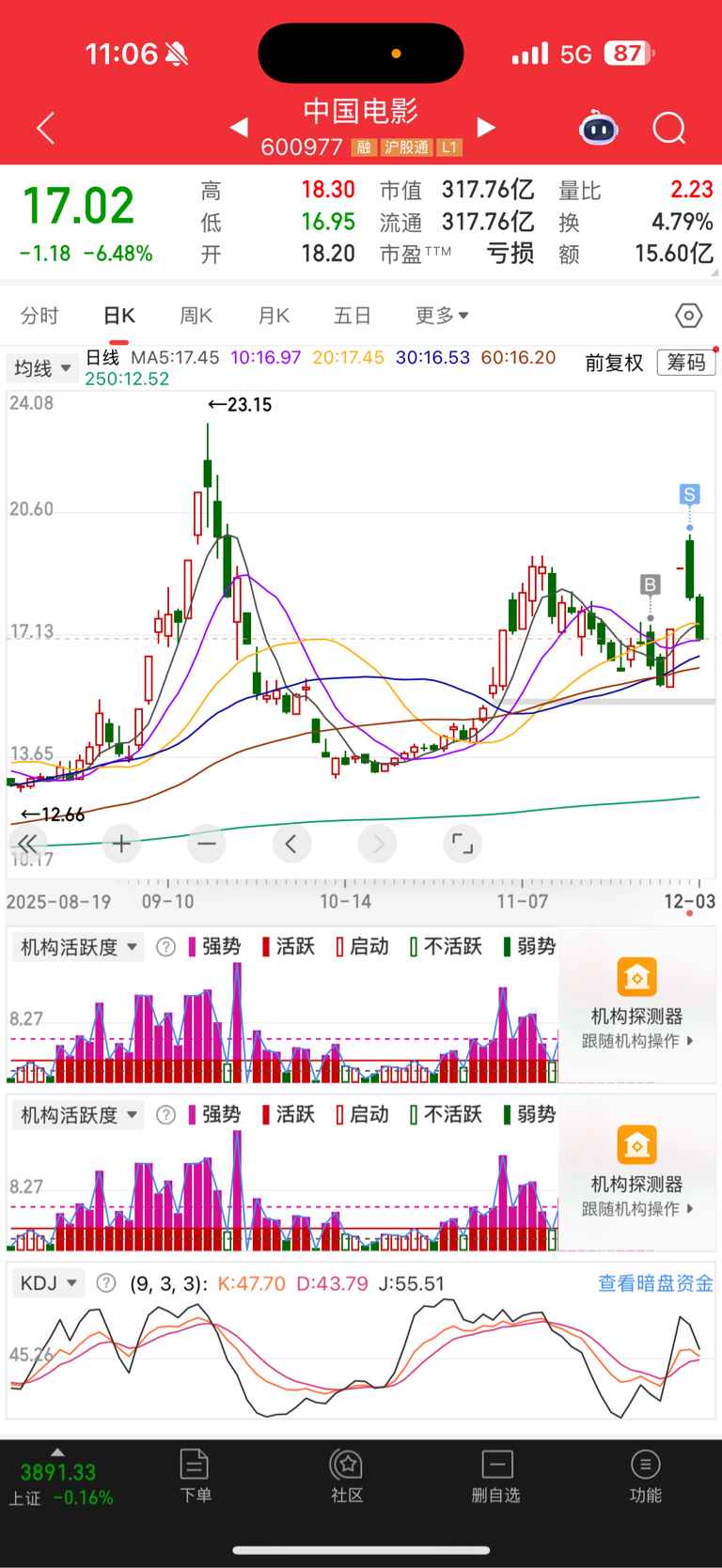The height and width of the screenshot is (1568, 722).
Task: Open chart settings hexagon icon
Action: pos(689,316)
